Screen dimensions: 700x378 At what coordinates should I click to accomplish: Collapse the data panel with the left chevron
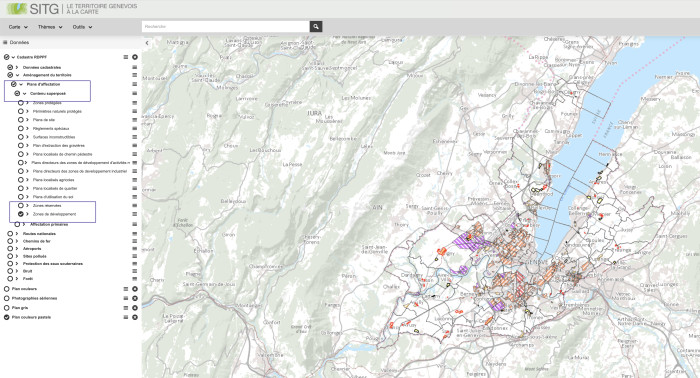coord(147,43)
